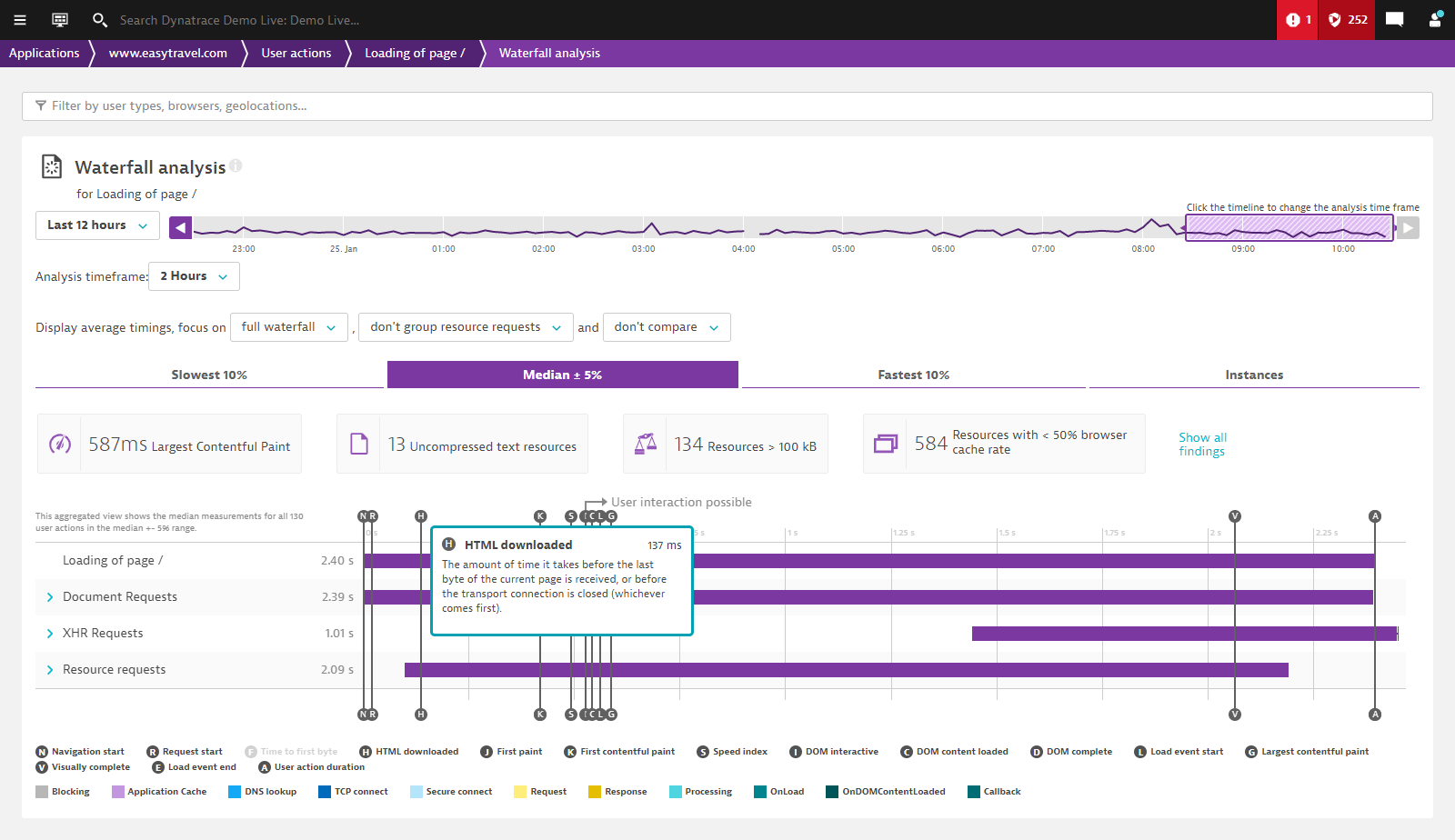The image size is (1455, 840).
Task: Toggle DOM interactive legend marker
Action: tap(834, 752)
